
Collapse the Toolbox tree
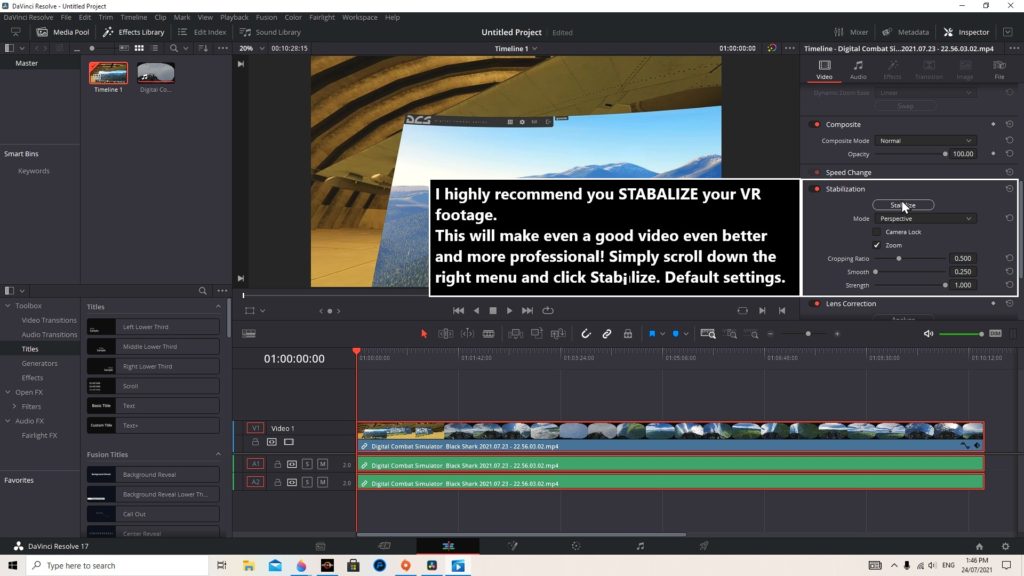[x=8, y=306]
